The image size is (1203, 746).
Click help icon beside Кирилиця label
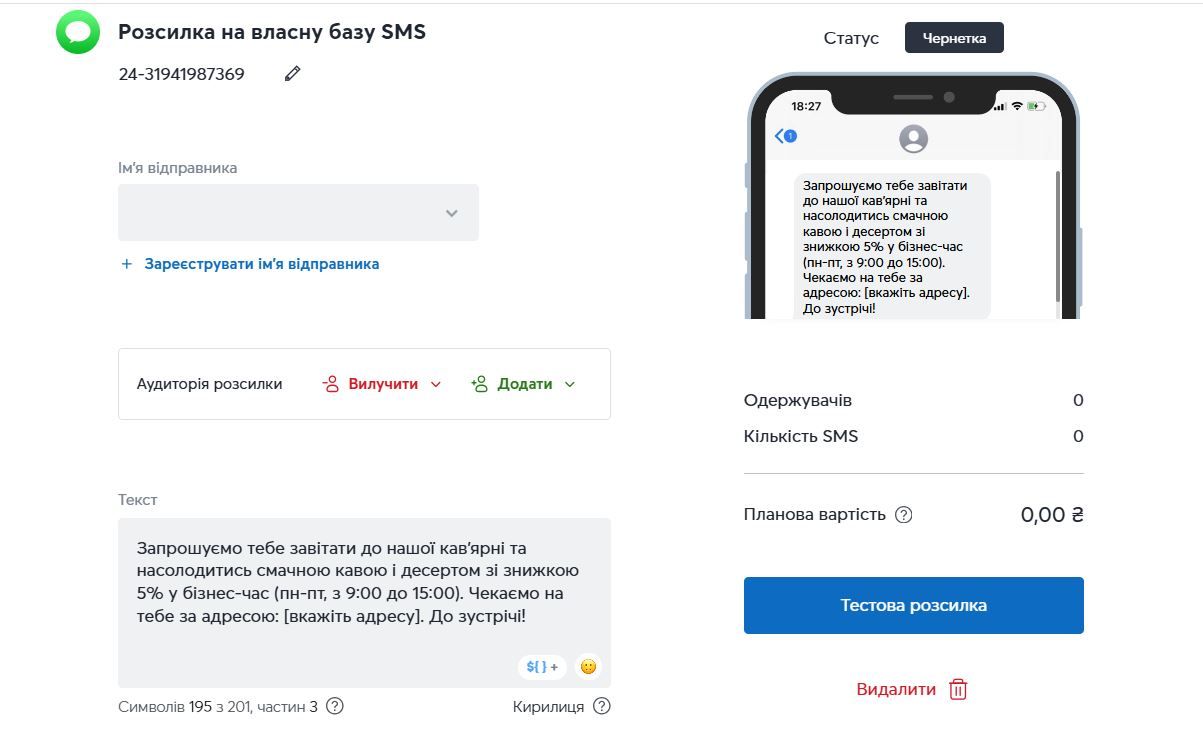(x=601, y=706)
